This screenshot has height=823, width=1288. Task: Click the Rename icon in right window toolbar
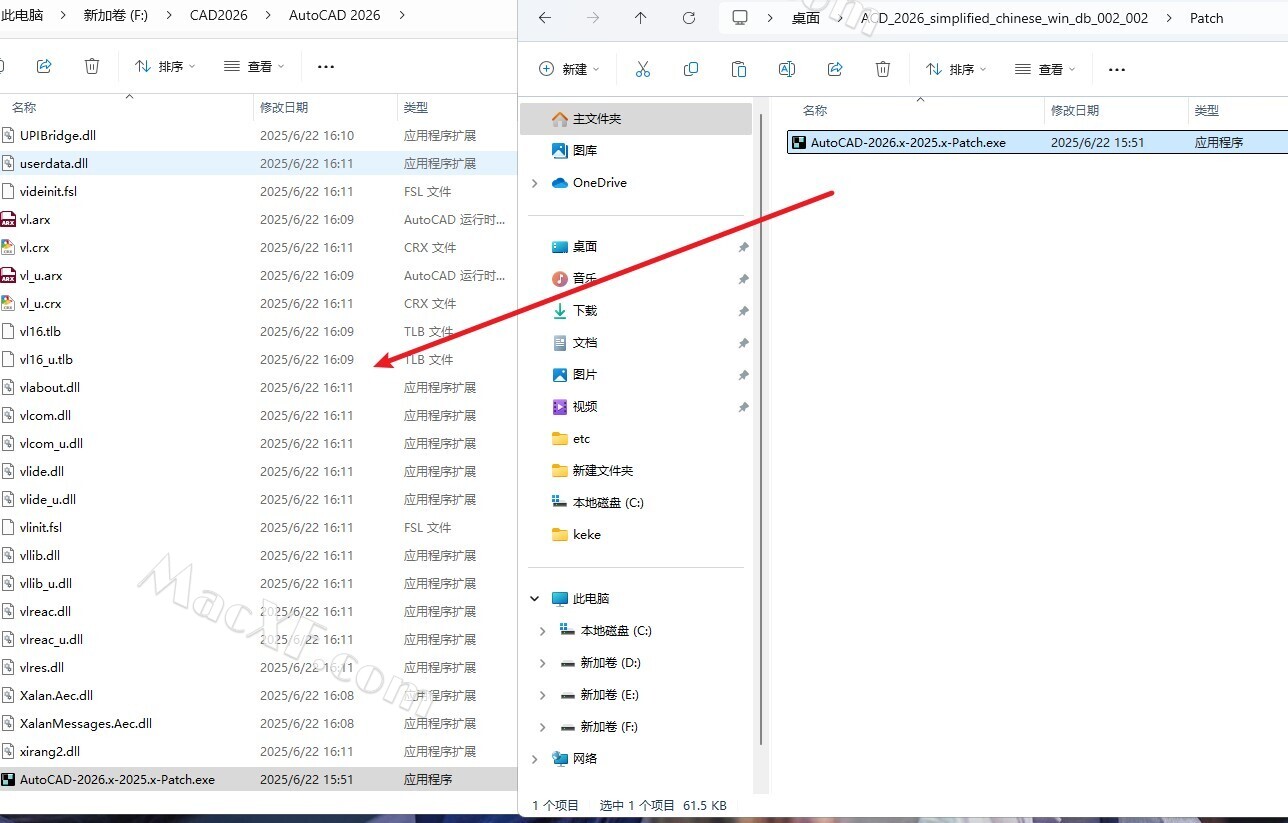(787, 69)
